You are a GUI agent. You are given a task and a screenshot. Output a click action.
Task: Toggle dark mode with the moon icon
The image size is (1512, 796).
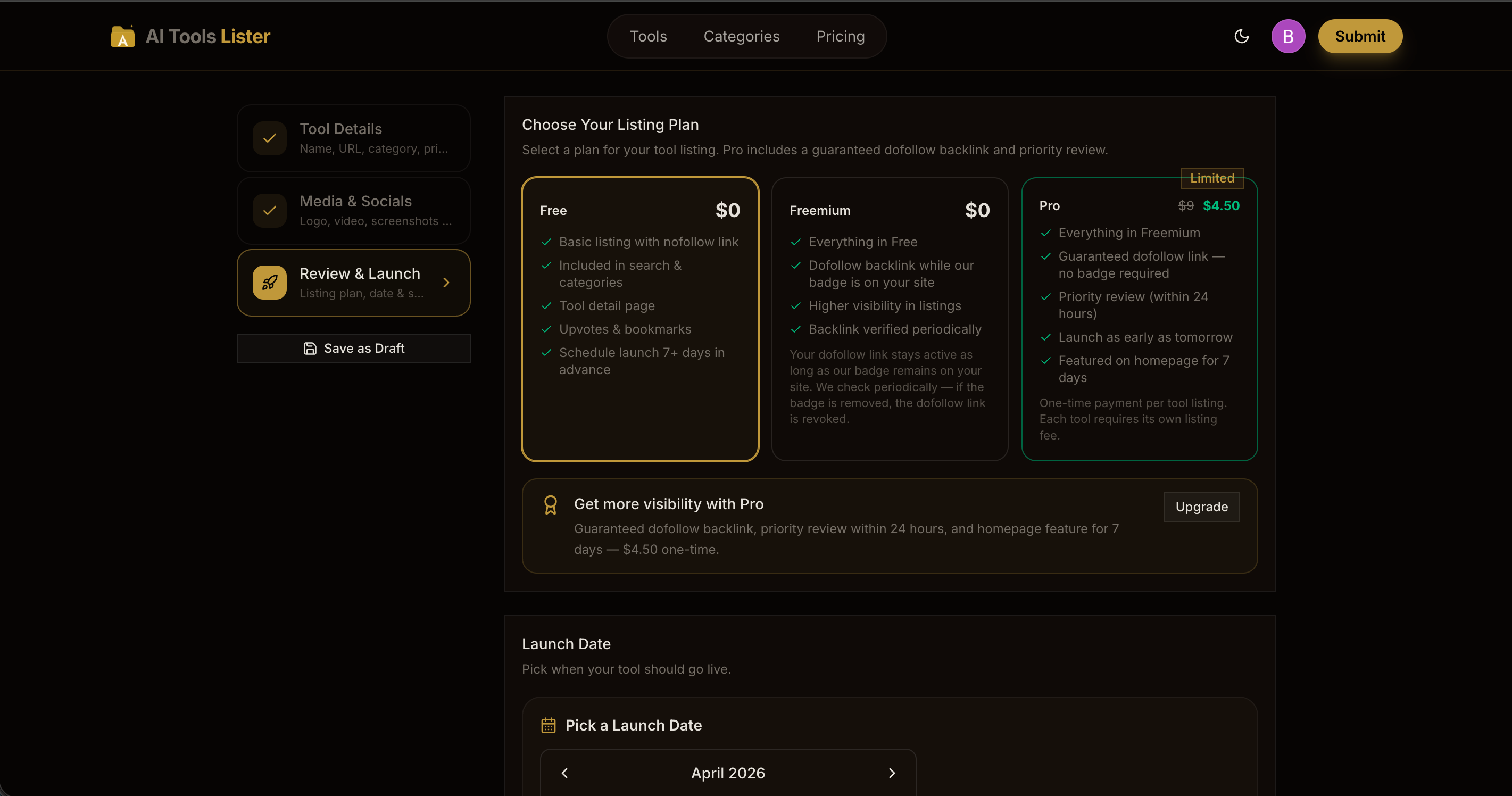click(x=1241, y=36)
